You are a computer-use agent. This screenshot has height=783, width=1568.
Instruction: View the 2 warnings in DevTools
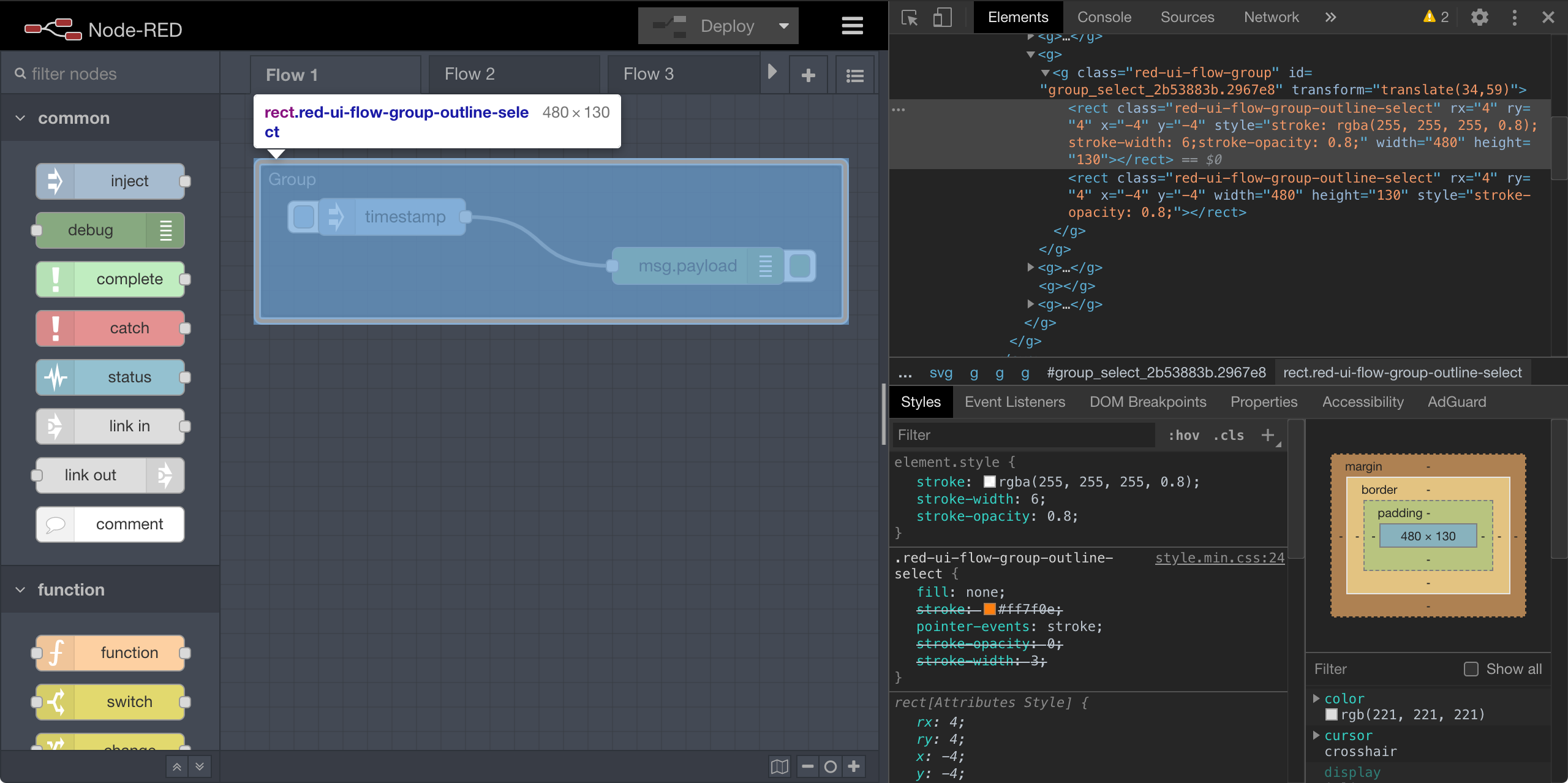[1433, 17]
